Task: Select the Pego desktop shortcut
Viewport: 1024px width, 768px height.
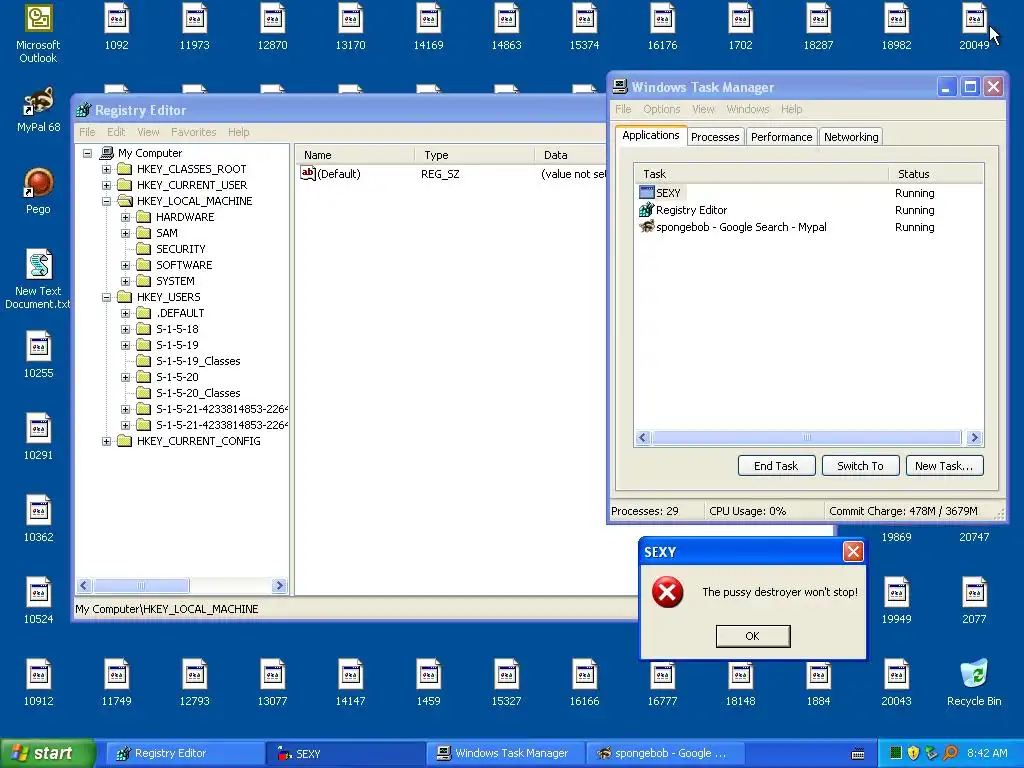Action: (x=38, y=191)
